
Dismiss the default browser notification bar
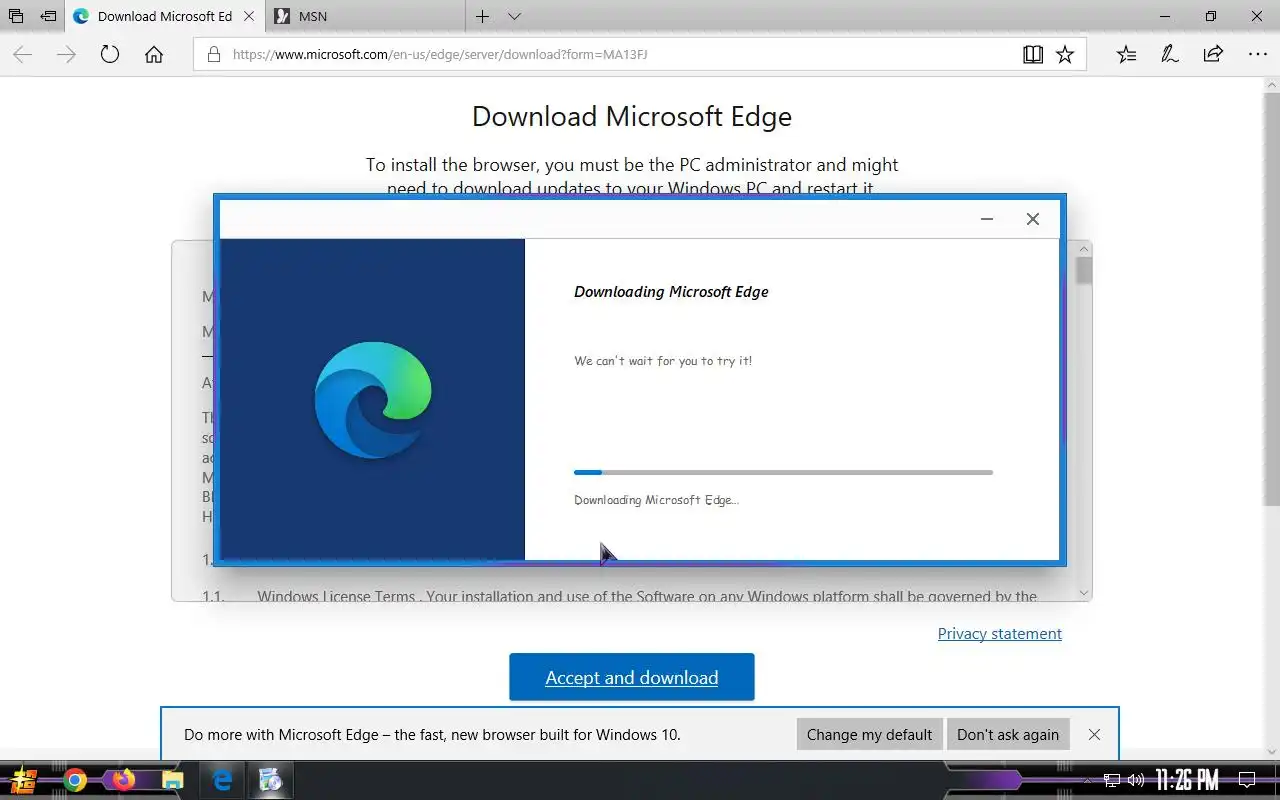1094,734
